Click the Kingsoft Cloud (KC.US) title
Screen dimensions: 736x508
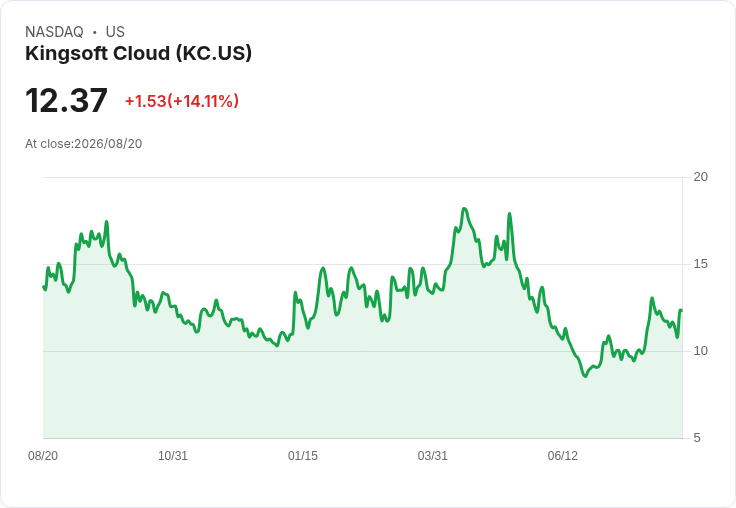[x=138, y=54]
